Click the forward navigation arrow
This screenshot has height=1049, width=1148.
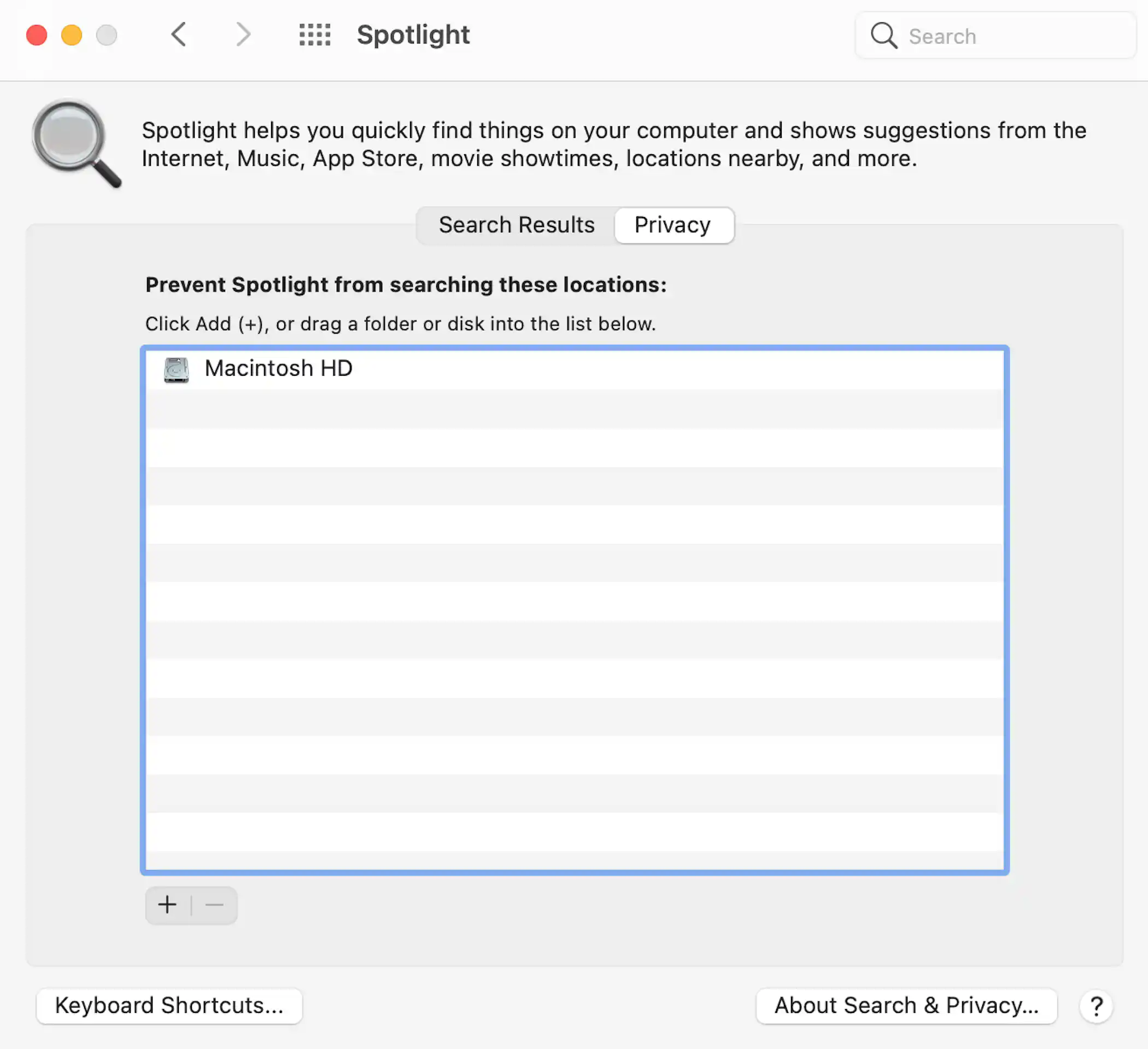[243, 34]
